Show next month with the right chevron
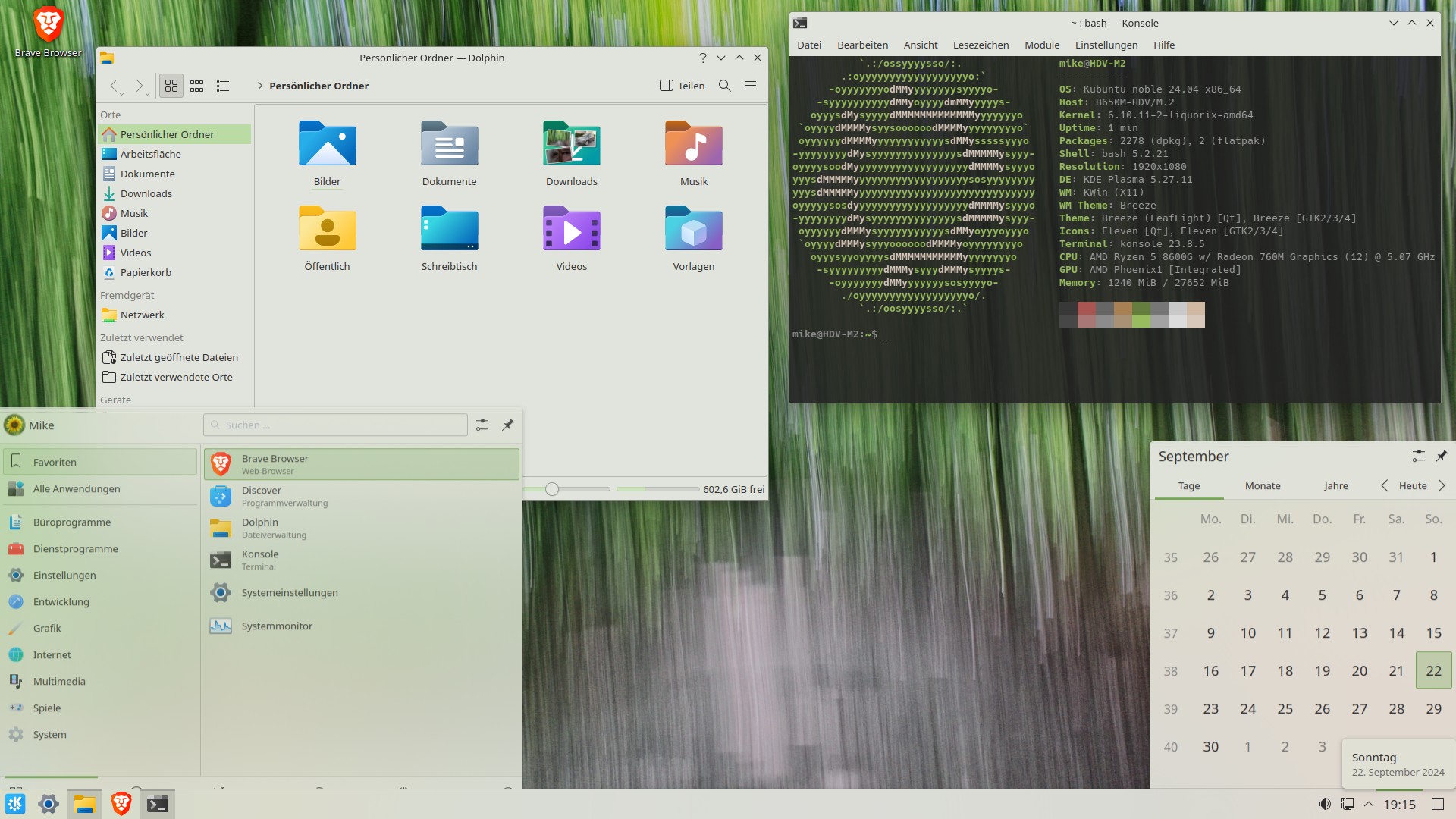This screenshot has width=1456, height=819. (x=1441, y=485)
